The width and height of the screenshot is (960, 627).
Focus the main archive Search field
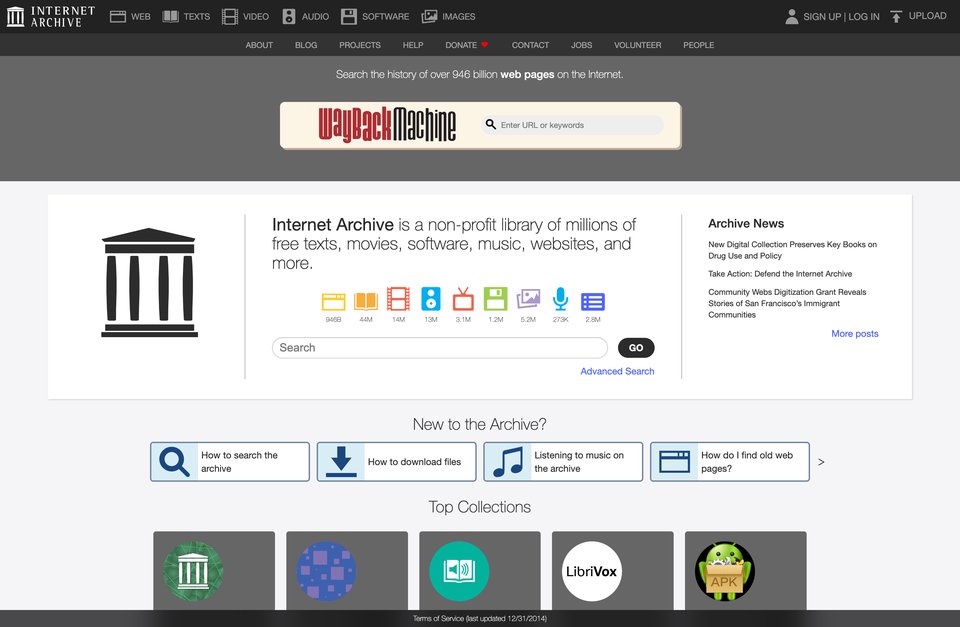point(440,348)
